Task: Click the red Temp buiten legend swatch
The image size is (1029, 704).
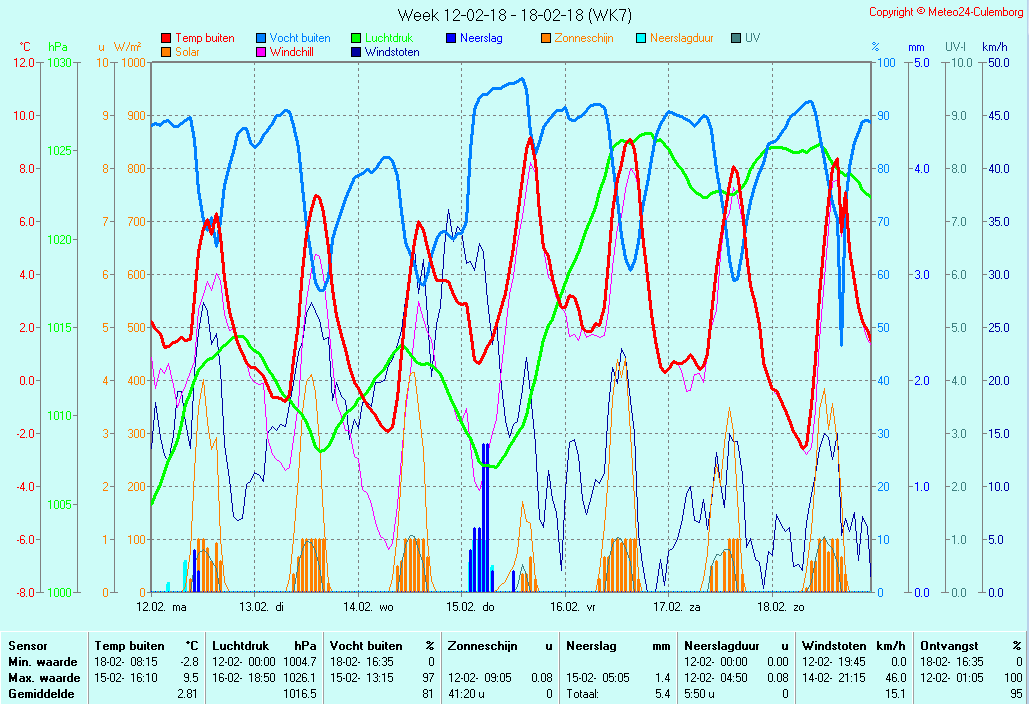Action: 166,38
